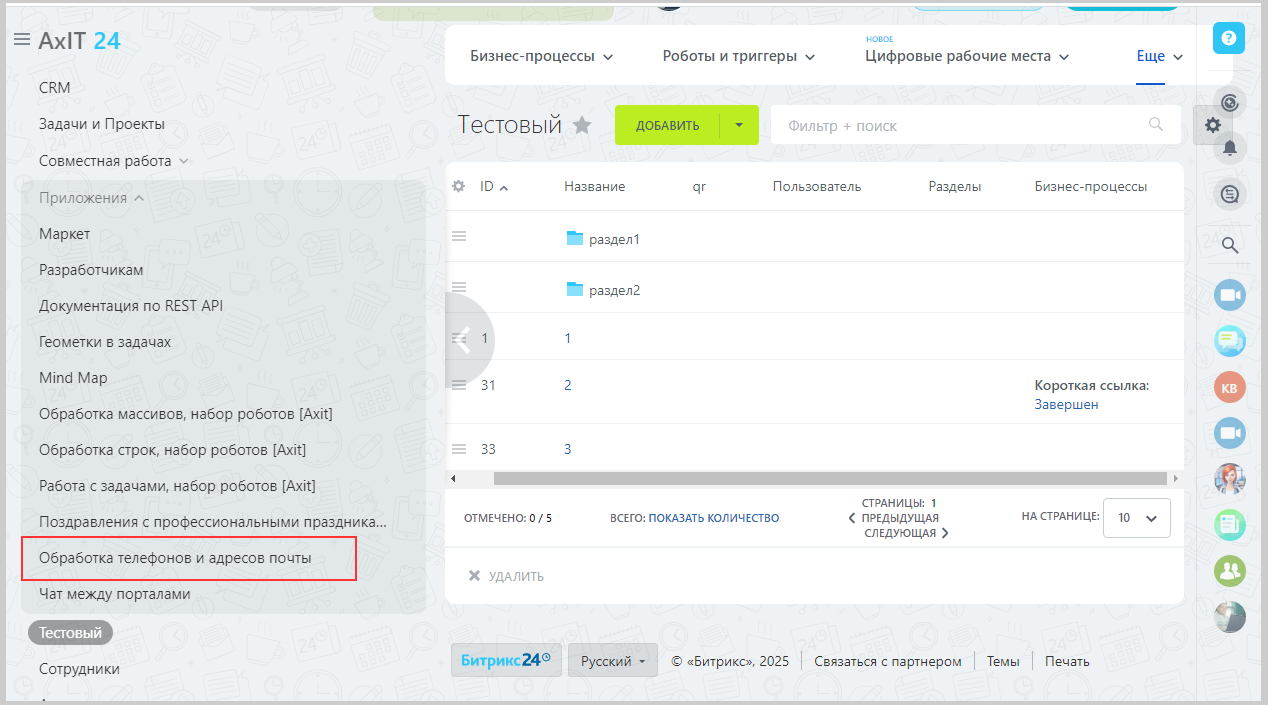Open Mind Map in the left menu
Image resolution: width=1268 pixels, height=705 pixels.
click(73, 377)
